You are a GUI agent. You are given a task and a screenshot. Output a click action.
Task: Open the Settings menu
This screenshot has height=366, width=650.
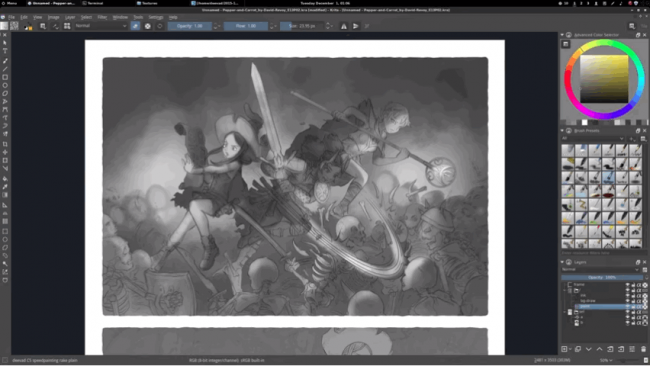[x=155, y=17]
